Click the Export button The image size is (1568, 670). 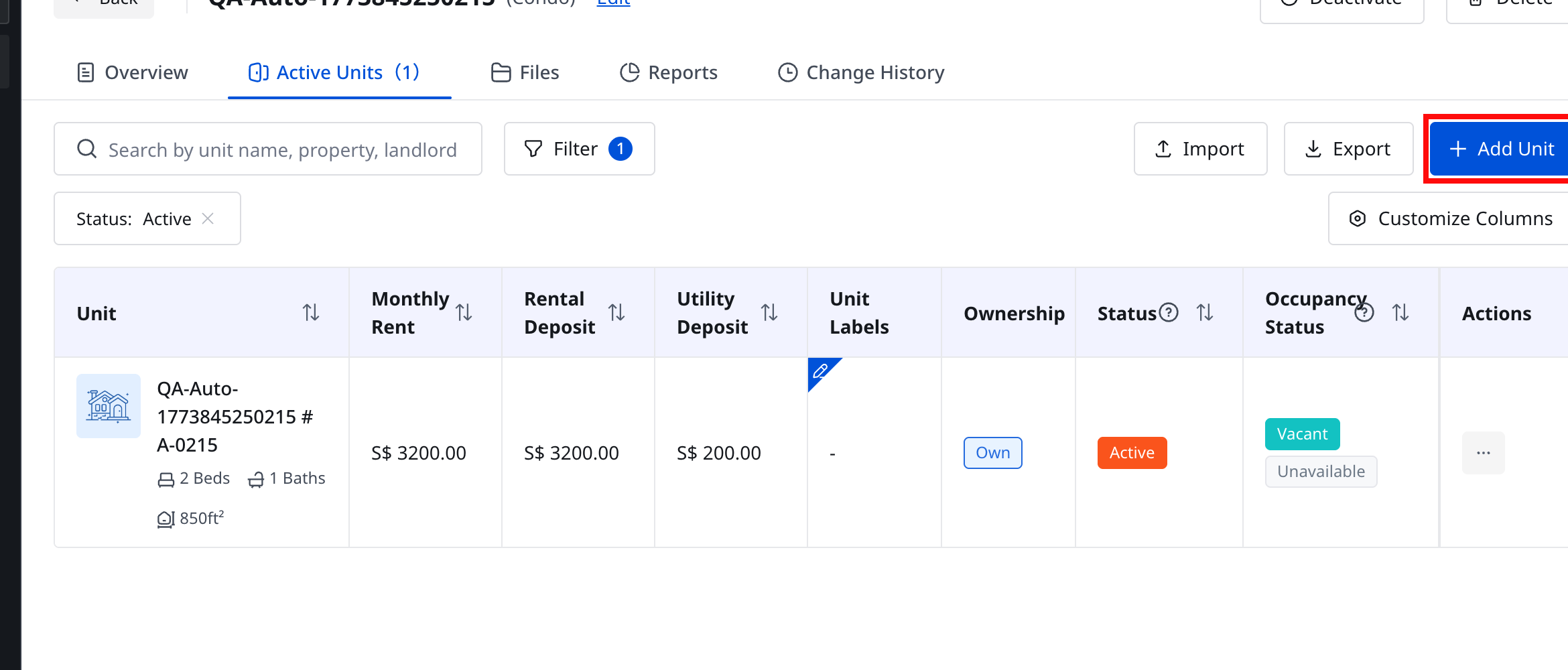tap(1348, 149)
